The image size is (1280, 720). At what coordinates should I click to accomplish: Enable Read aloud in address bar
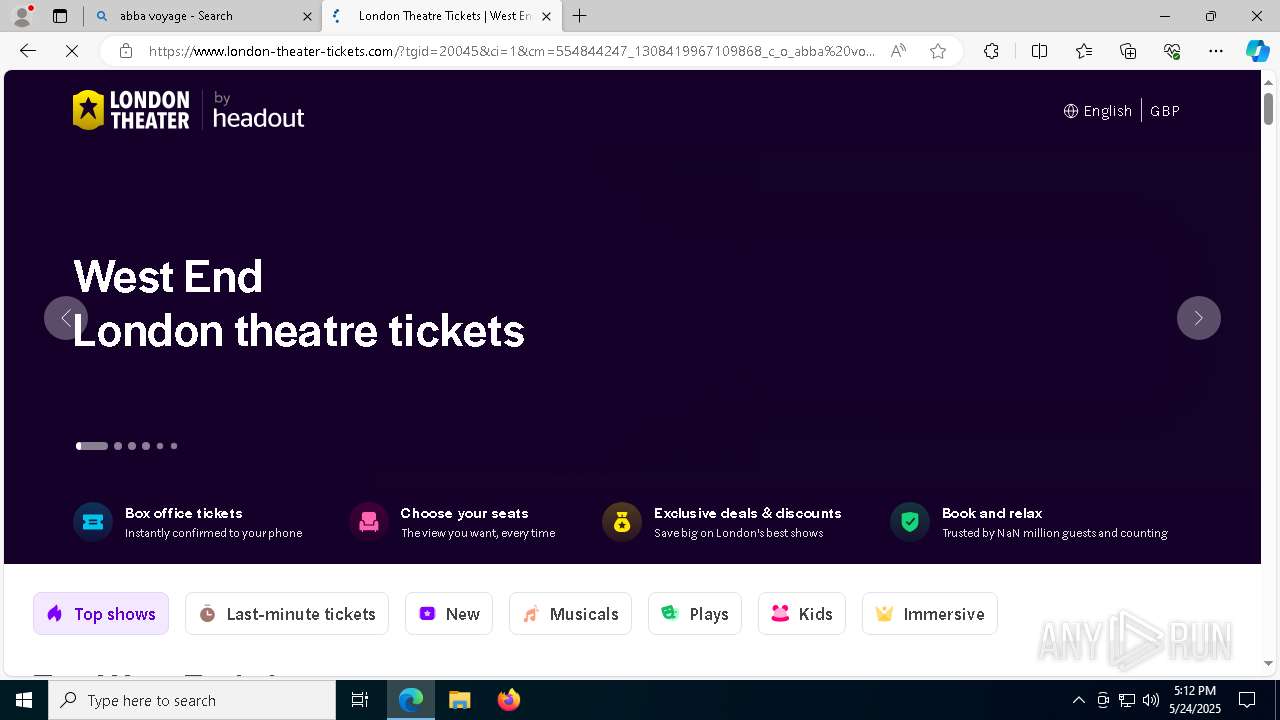(898, 51)
